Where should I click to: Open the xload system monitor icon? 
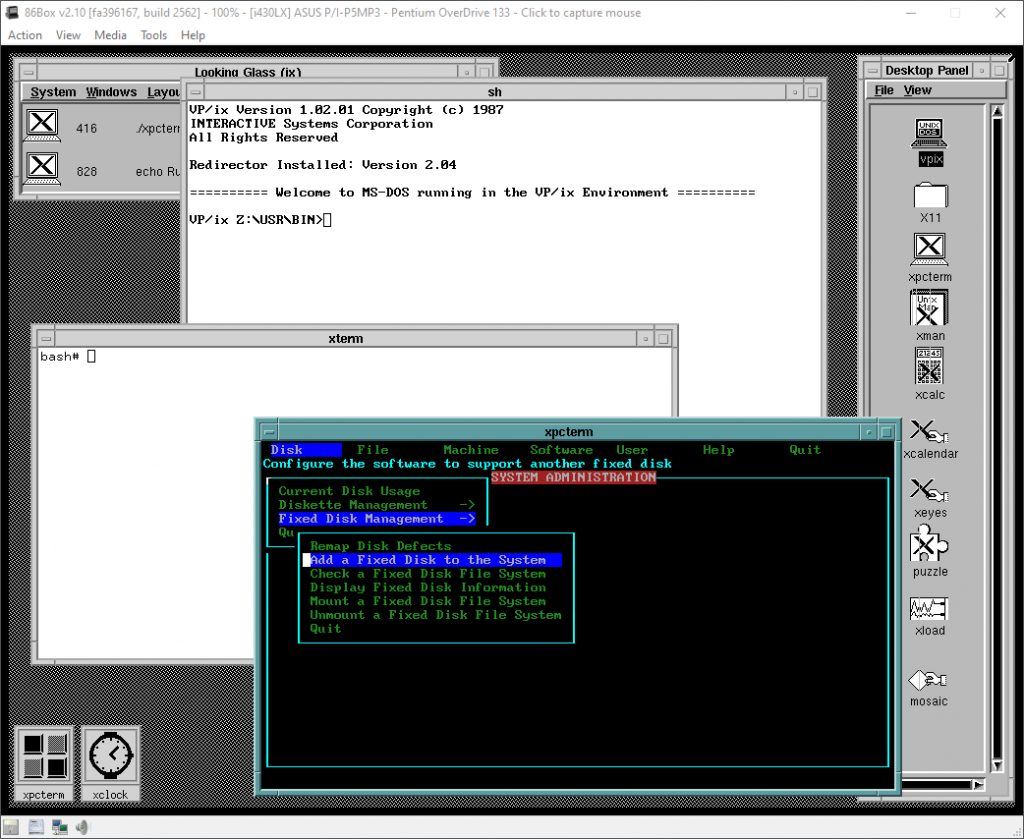click(x=929, y=607)
